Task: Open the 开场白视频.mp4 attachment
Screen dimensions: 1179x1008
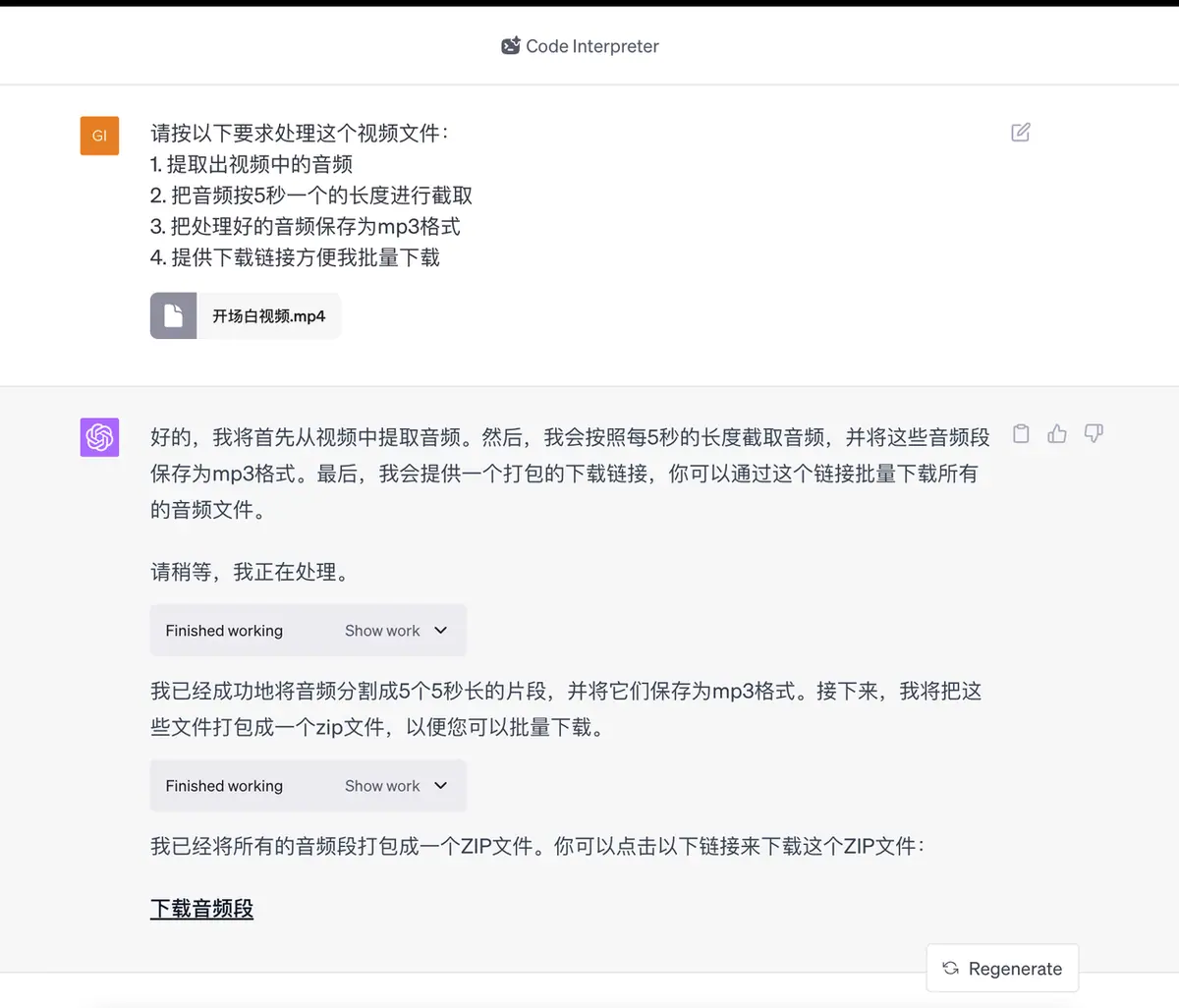Action: (246, 315)
